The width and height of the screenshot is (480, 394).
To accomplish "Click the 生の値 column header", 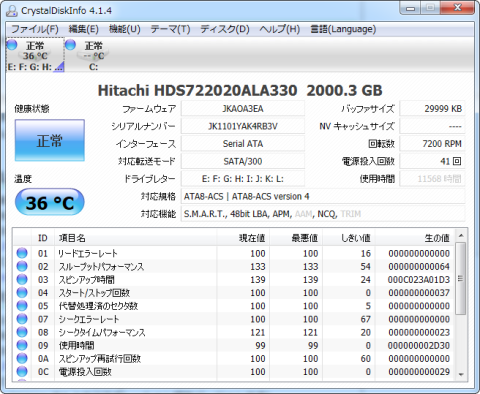I will point(415,238).
